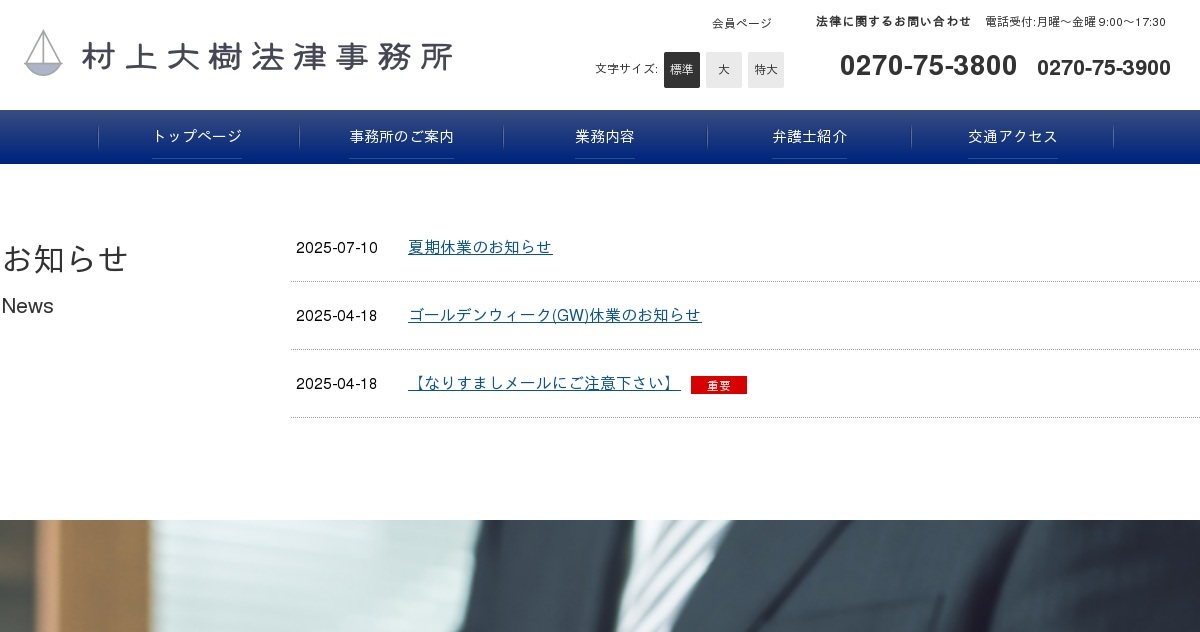The image size is (1200, 632).
Task: Open 事務所のご案内 office information page
Action: coord(400,136)
